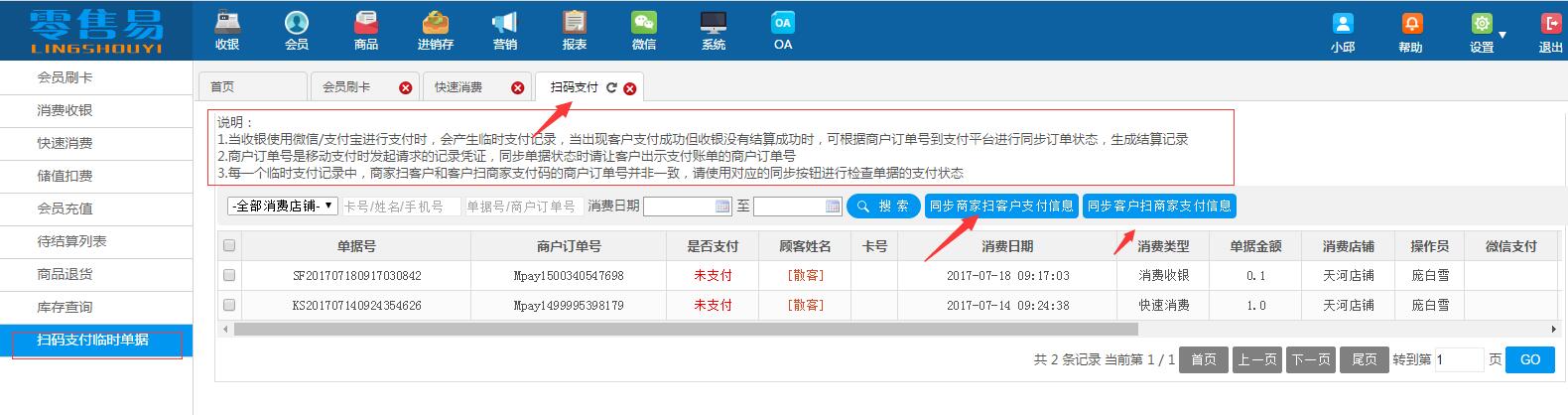Close the 快速消费 tab

point(517,87)
